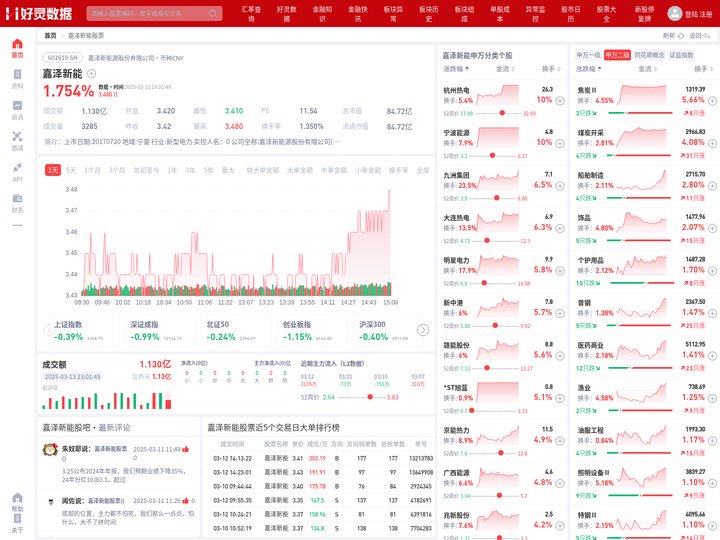The width and height of the screenshot is (720, 540).
Task: Select the 5天 chart range
Action: (x=71, y=170)
